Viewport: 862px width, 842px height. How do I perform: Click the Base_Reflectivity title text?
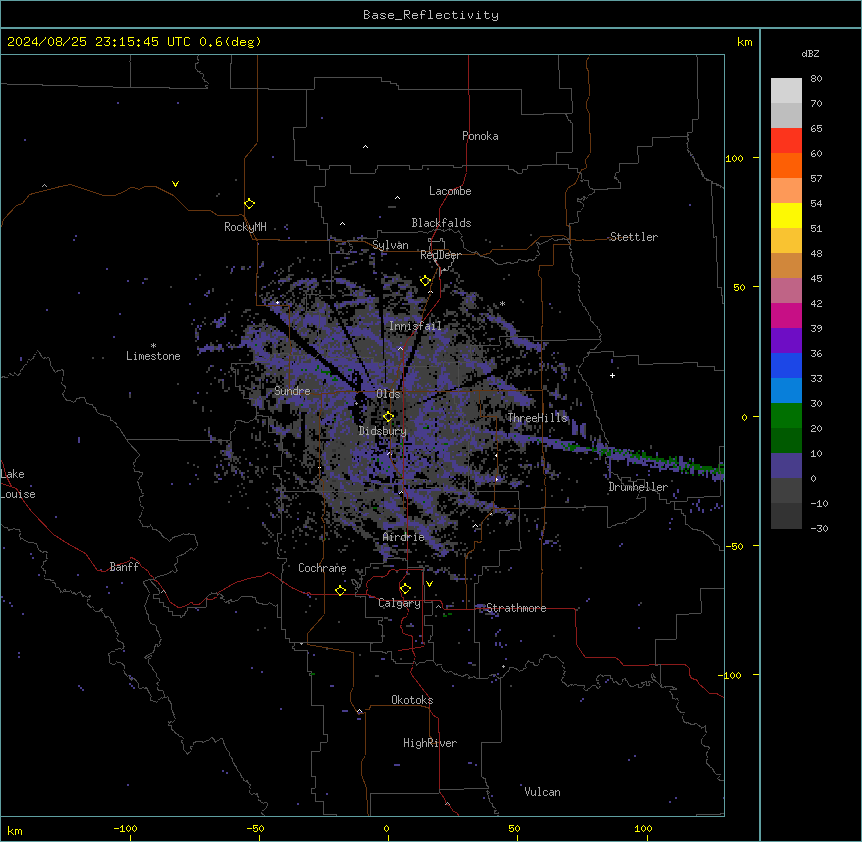click(431, 15)
